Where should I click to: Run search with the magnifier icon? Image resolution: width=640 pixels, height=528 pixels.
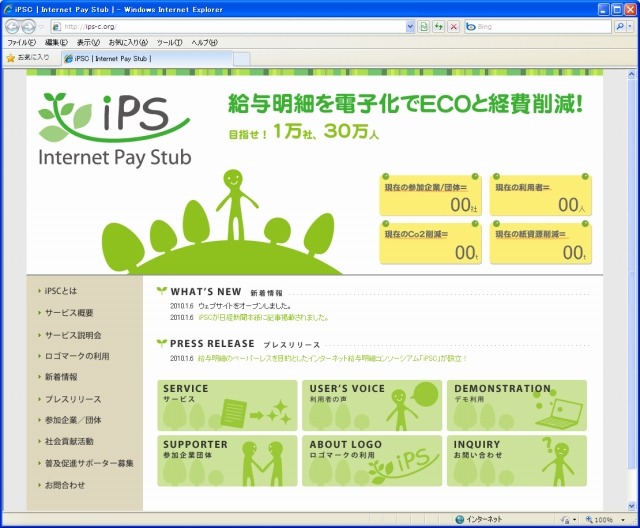pos(620,27)
